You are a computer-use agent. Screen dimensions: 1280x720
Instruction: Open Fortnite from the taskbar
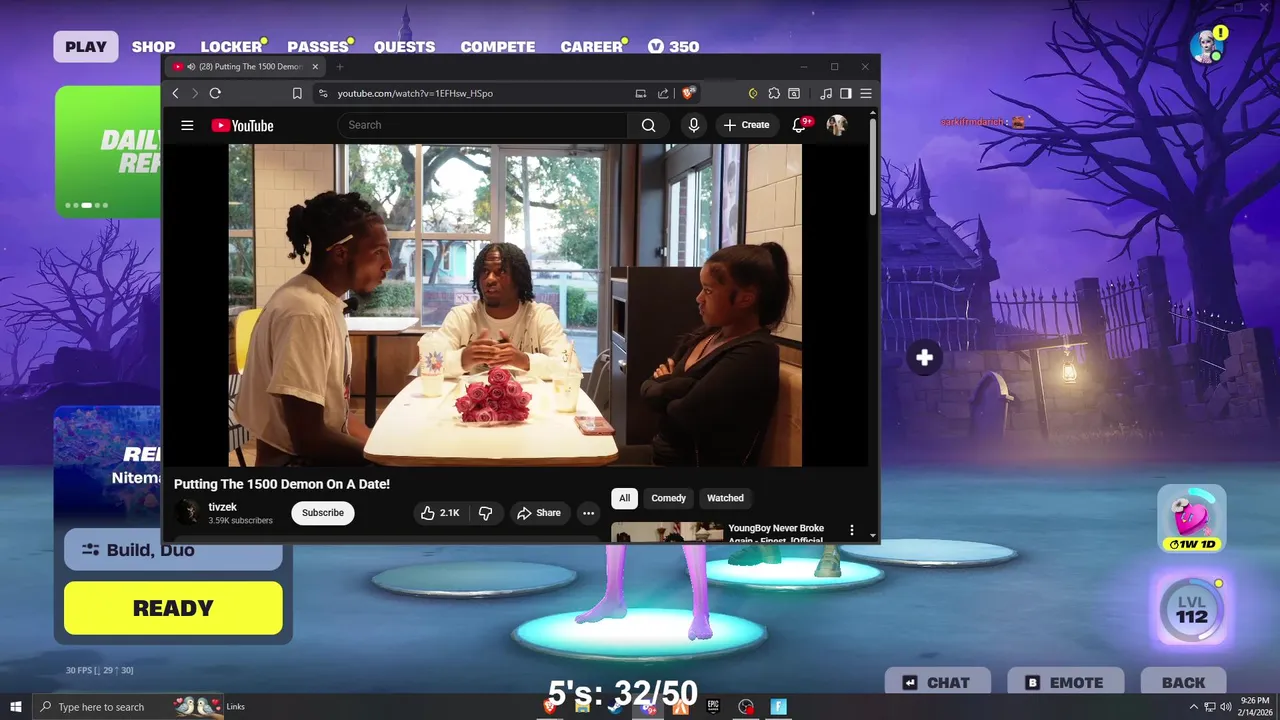778,706
